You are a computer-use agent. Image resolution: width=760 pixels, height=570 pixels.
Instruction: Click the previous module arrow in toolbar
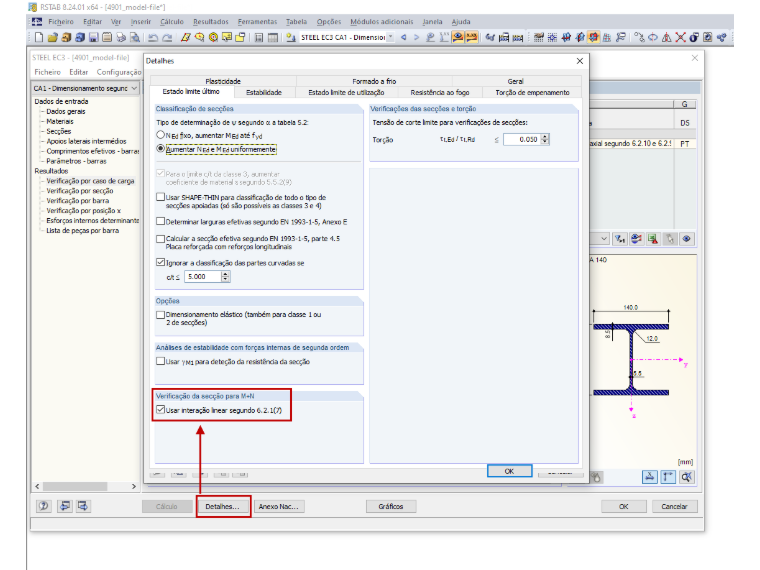(x=403, y=37)
